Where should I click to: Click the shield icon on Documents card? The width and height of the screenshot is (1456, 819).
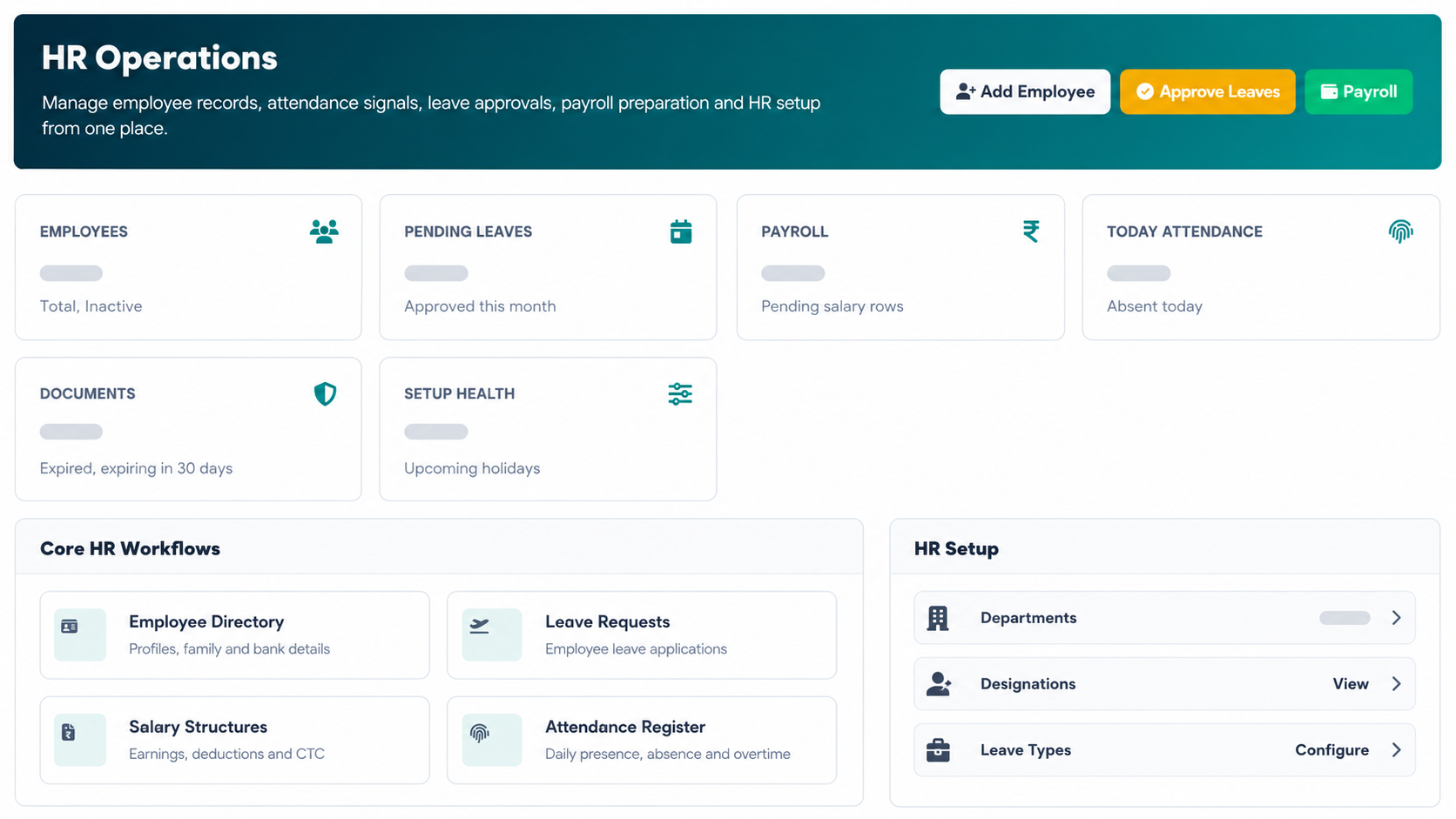tap(325, 393)
